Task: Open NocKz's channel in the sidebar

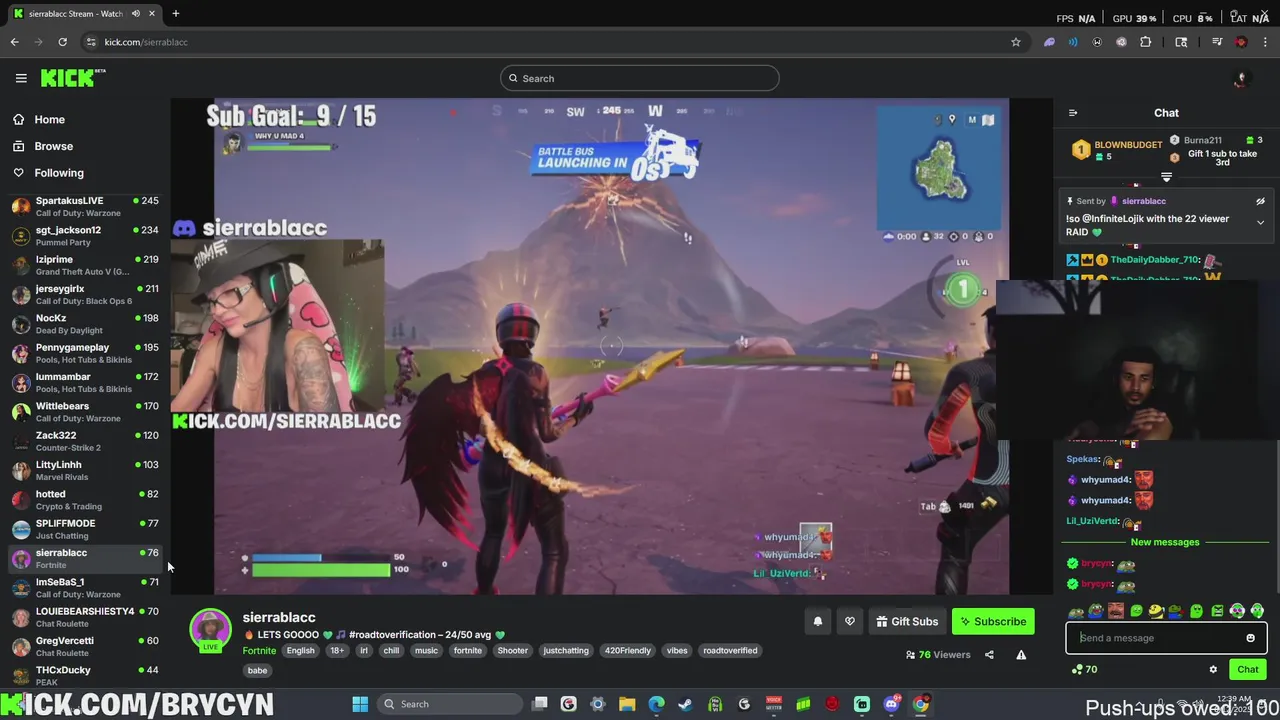Action: coord(85,324)
